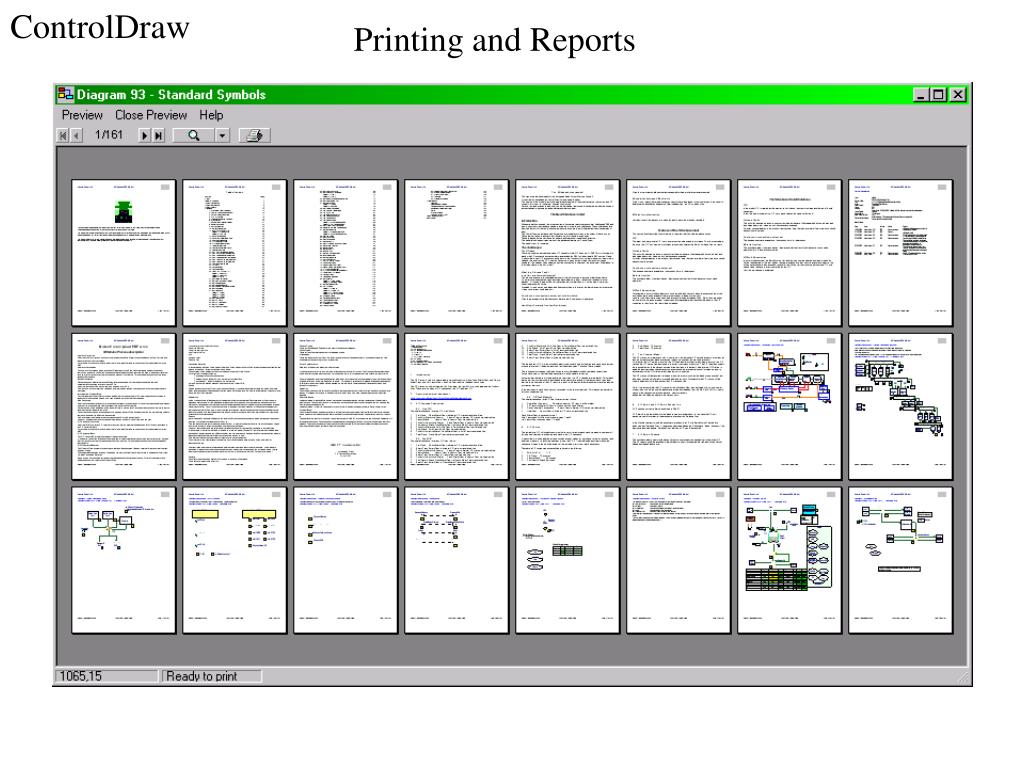Screen dimensions: 1024x768
Task: Select page 22 thumbnail with only header text
Action: click(x=679, y=560)
